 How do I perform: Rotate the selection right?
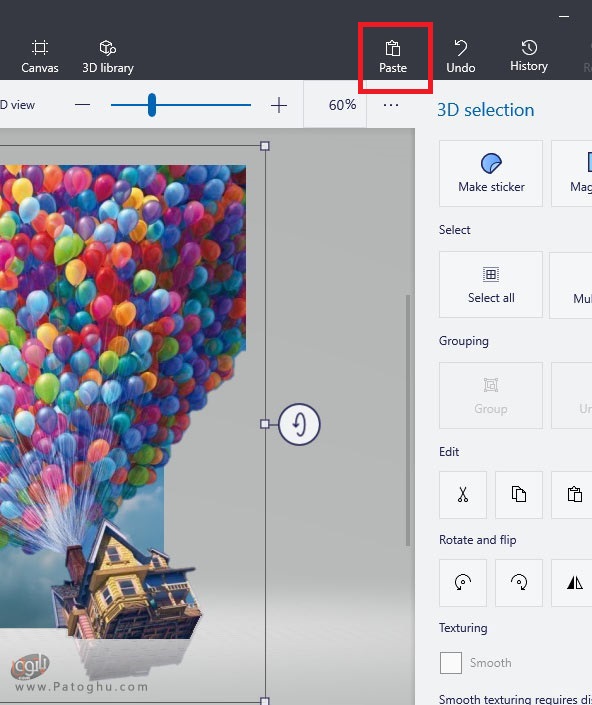519,583
